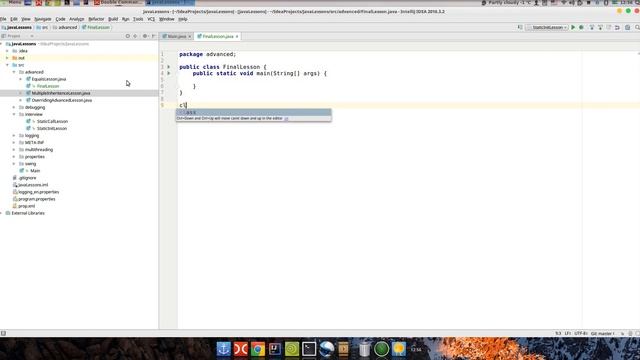Image resolution: width=640 pixels, height=360 pixels.
Task: Click collapse all icon in Project panel header
Action: [x=135, y=36]
